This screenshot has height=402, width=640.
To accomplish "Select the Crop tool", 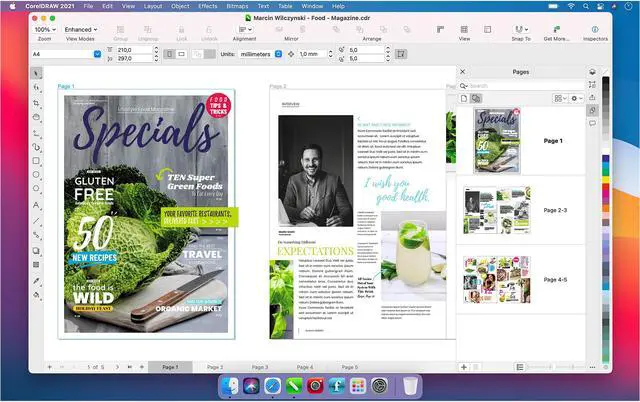I will (x=36, y=103).
